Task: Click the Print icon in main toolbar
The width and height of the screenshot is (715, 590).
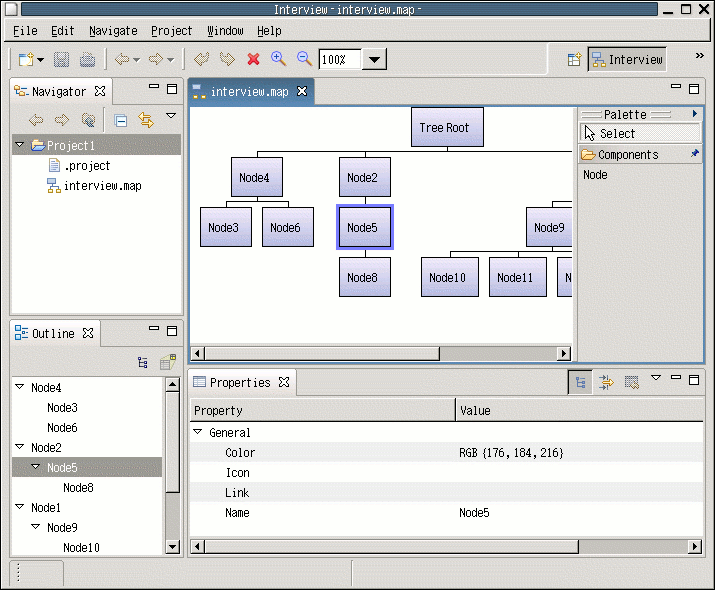Action: [87, 60]
